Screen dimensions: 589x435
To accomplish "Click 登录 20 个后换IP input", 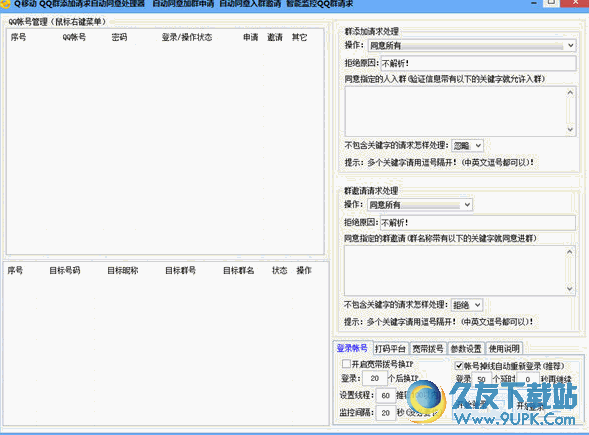I will pos(375,378).
